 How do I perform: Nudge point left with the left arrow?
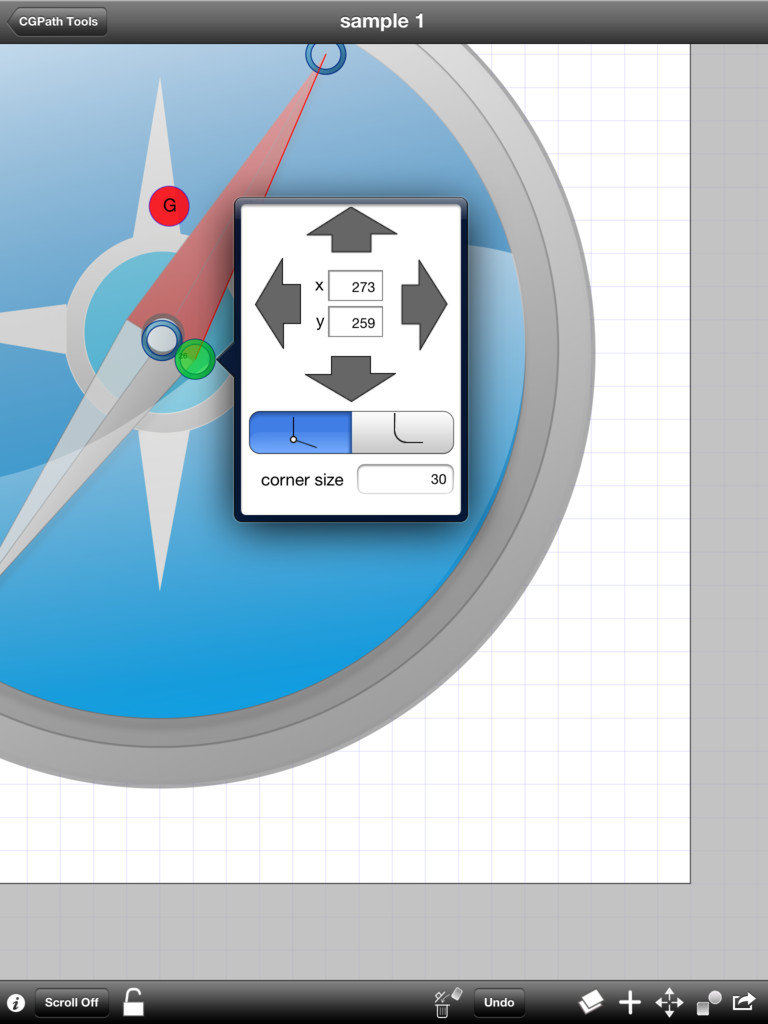point(279,304)
